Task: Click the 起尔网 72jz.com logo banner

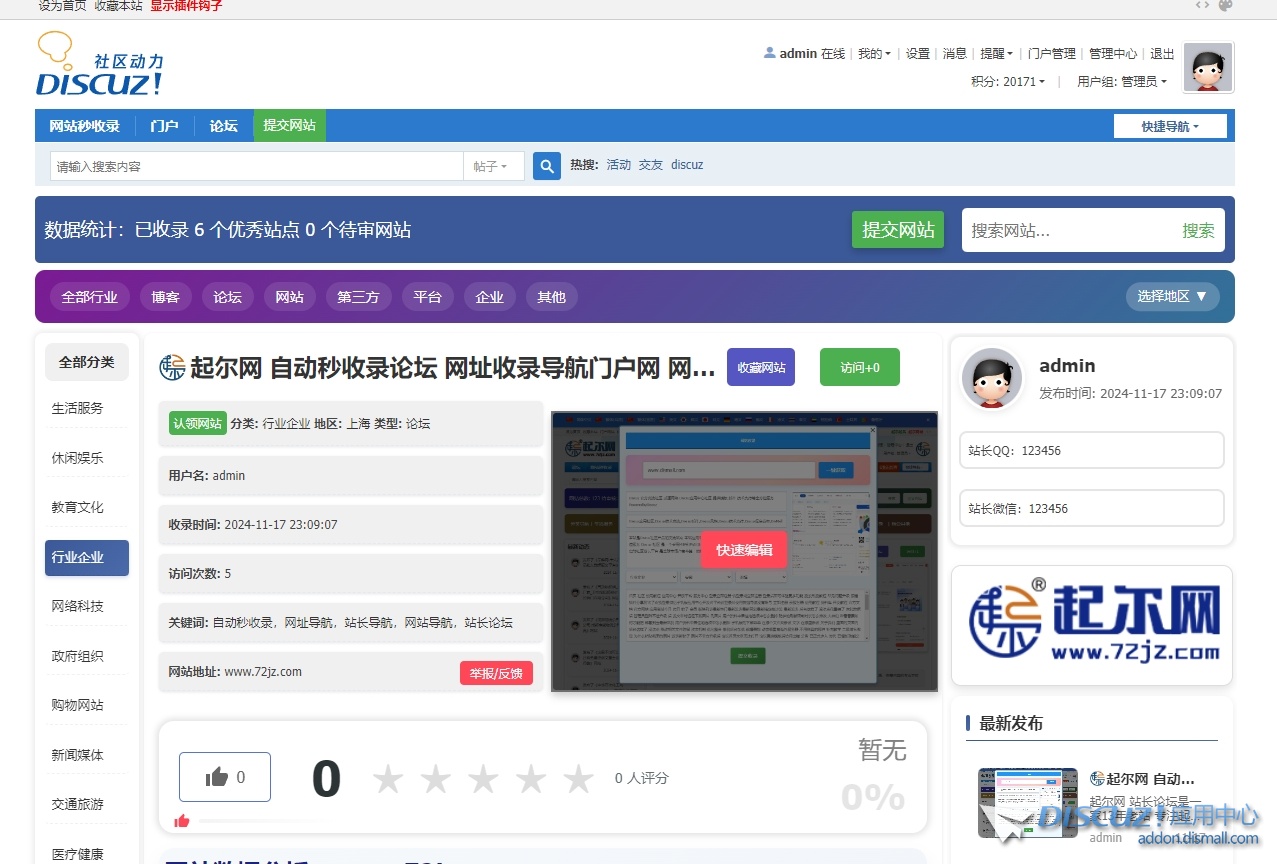Action: coord(1091,625)
